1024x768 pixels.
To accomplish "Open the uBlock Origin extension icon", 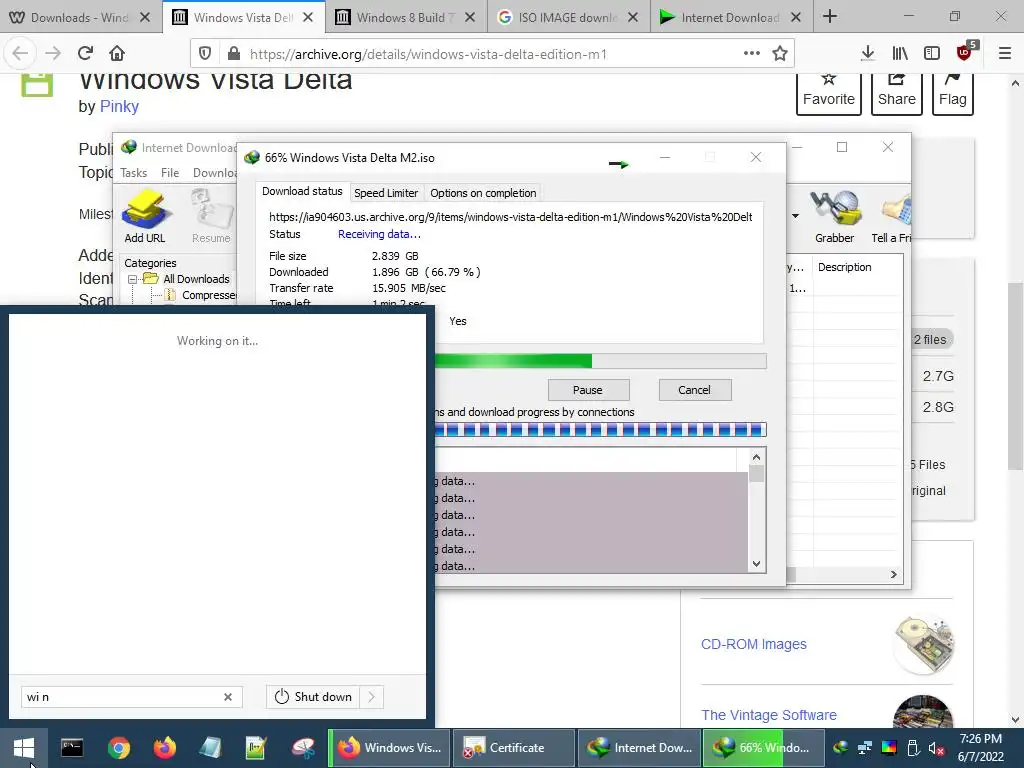I will pos(965,52).
